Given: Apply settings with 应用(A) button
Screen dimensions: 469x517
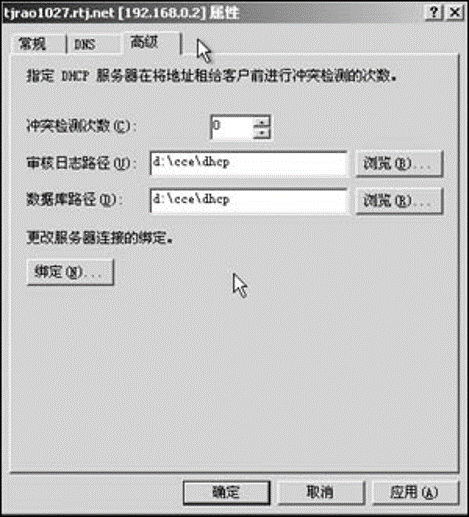Looking at the screenshot, I should point(415,492).
